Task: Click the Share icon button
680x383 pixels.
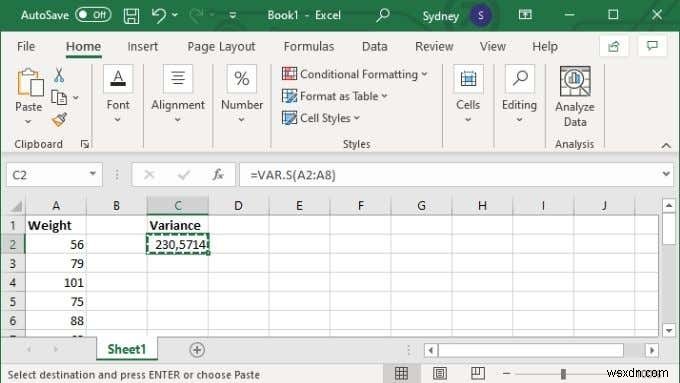Action: pyautogui.click(x=614, y=46)
